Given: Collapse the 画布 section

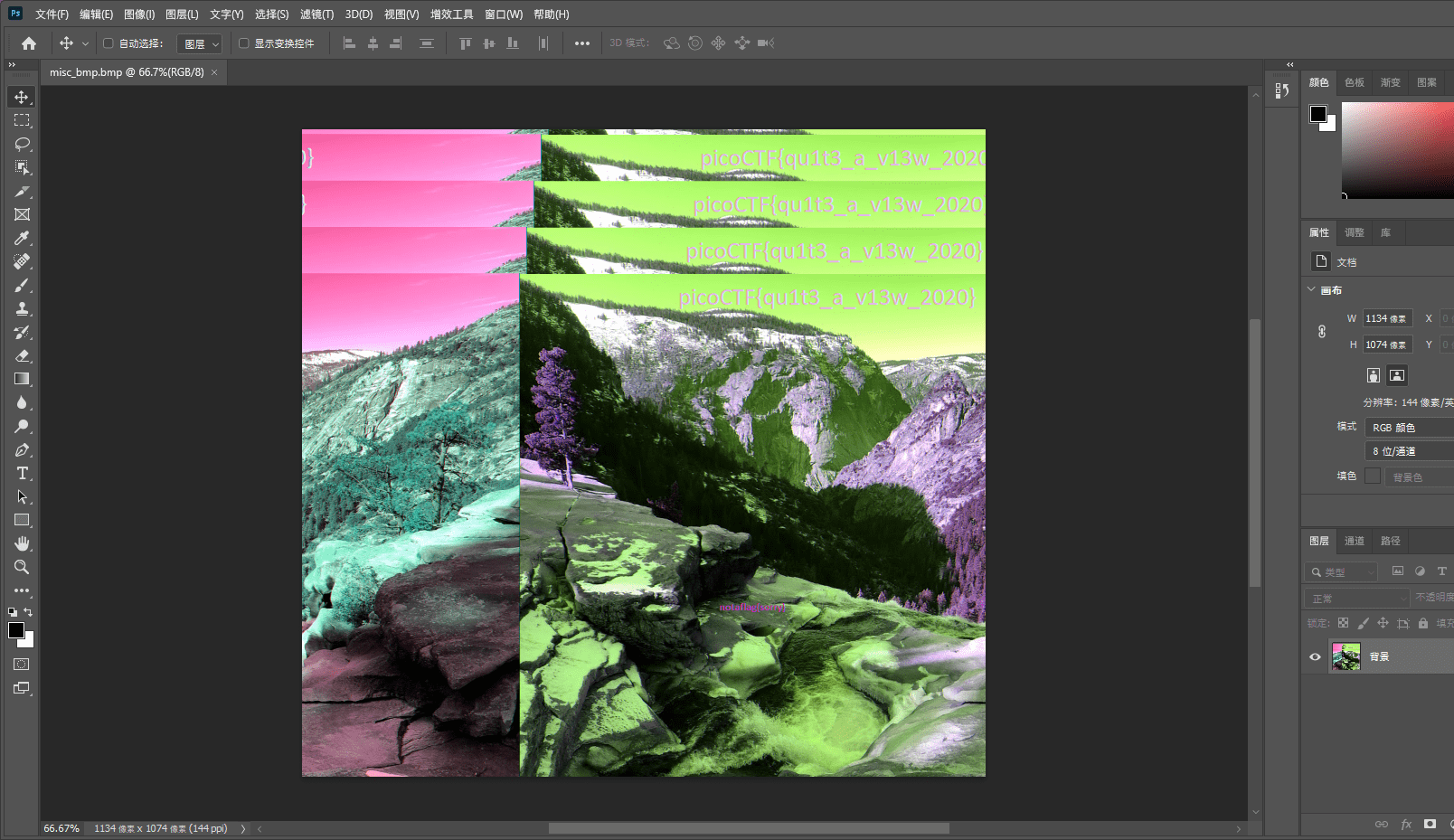Looking at the screenshot, I should [x=1312, y=289].
